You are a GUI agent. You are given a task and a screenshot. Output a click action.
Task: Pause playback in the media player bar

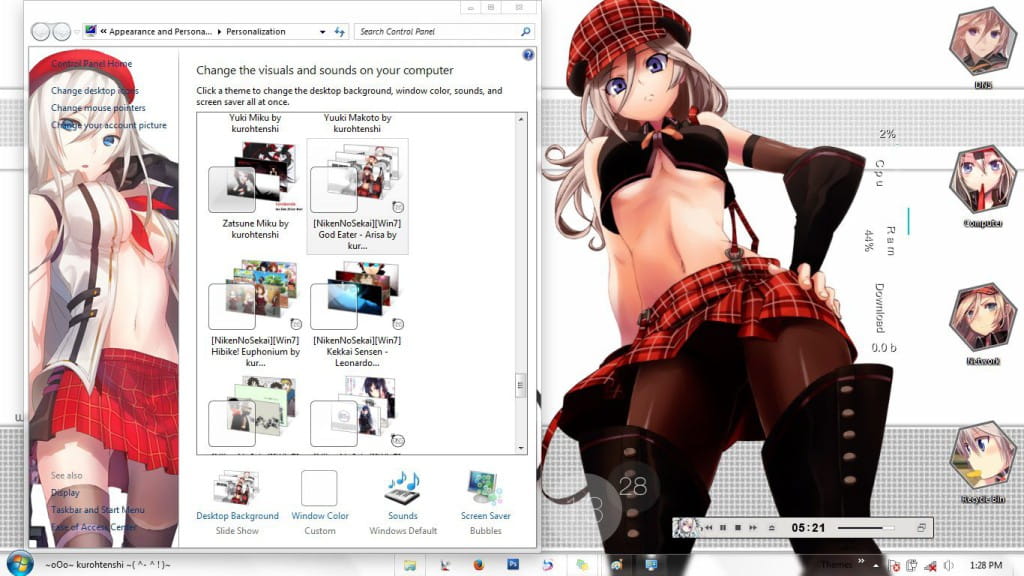723,527
